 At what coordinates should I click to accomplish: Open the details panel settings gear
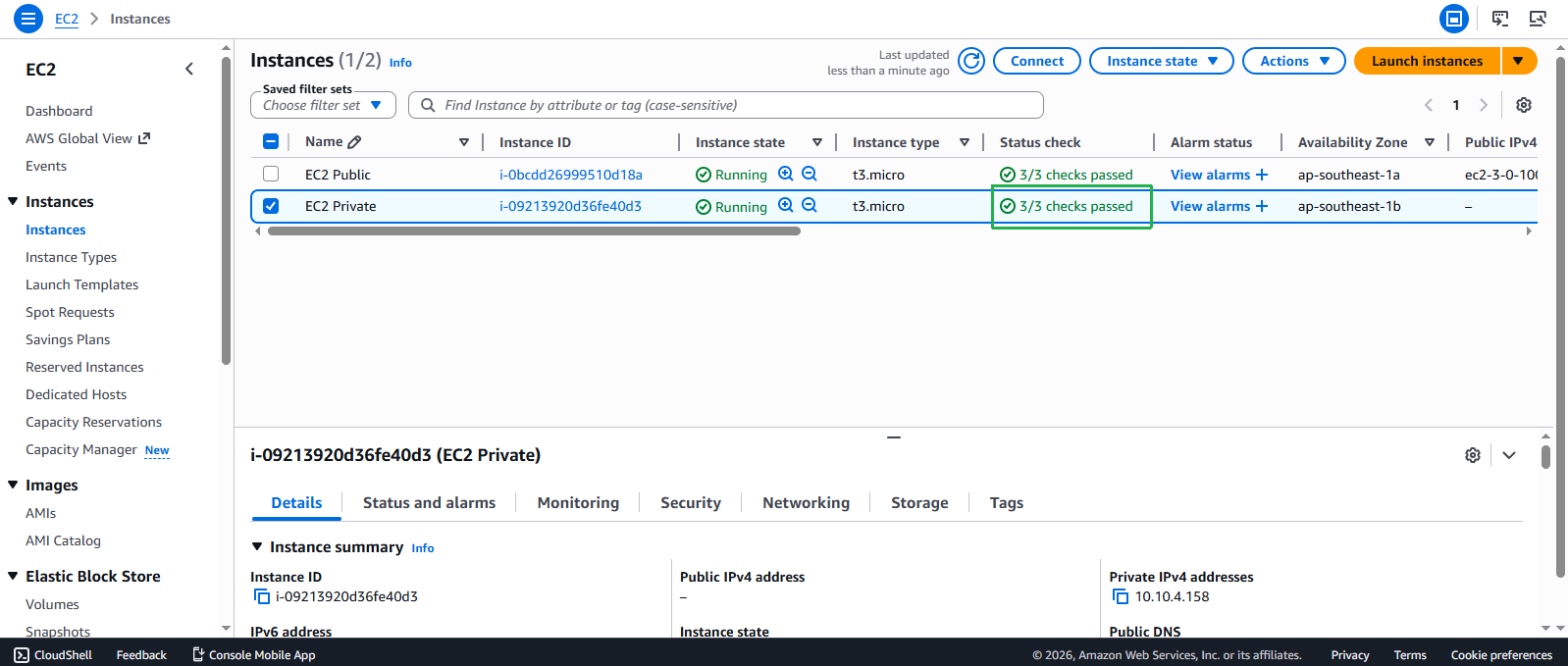pos(1473,455)
